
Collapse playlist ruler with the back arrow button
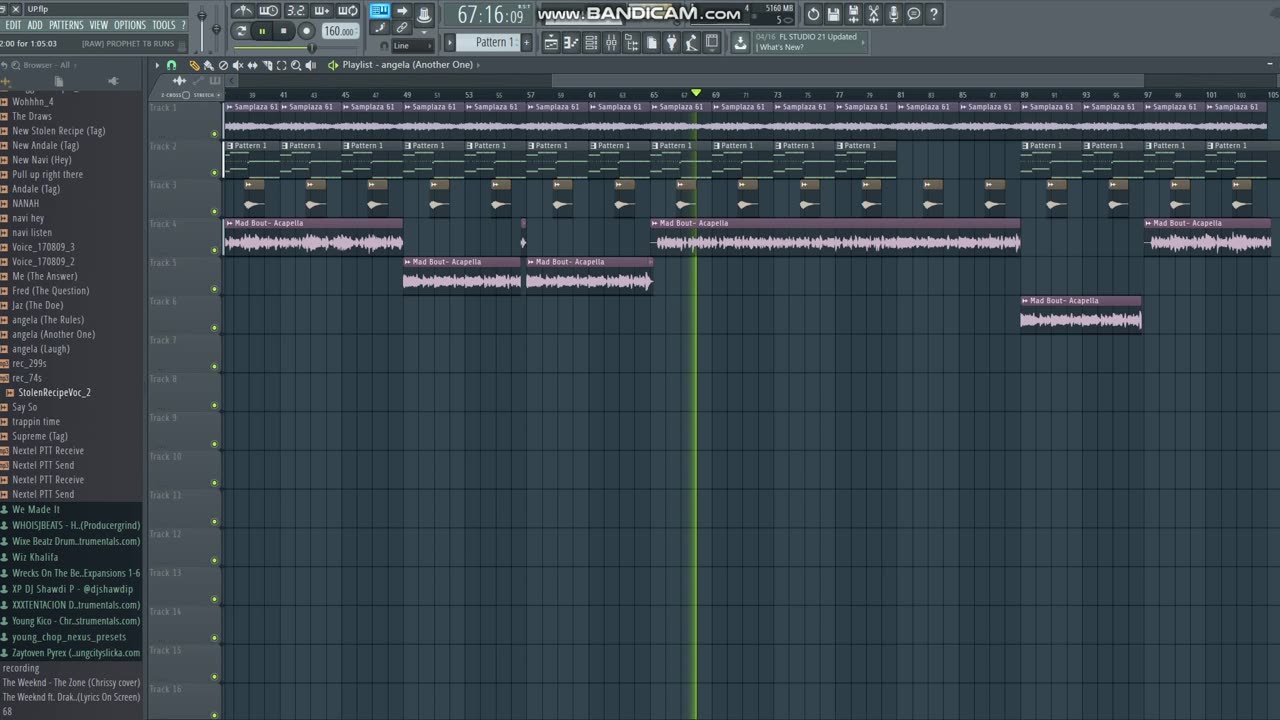pyautogui.click(x=232, y=80)
